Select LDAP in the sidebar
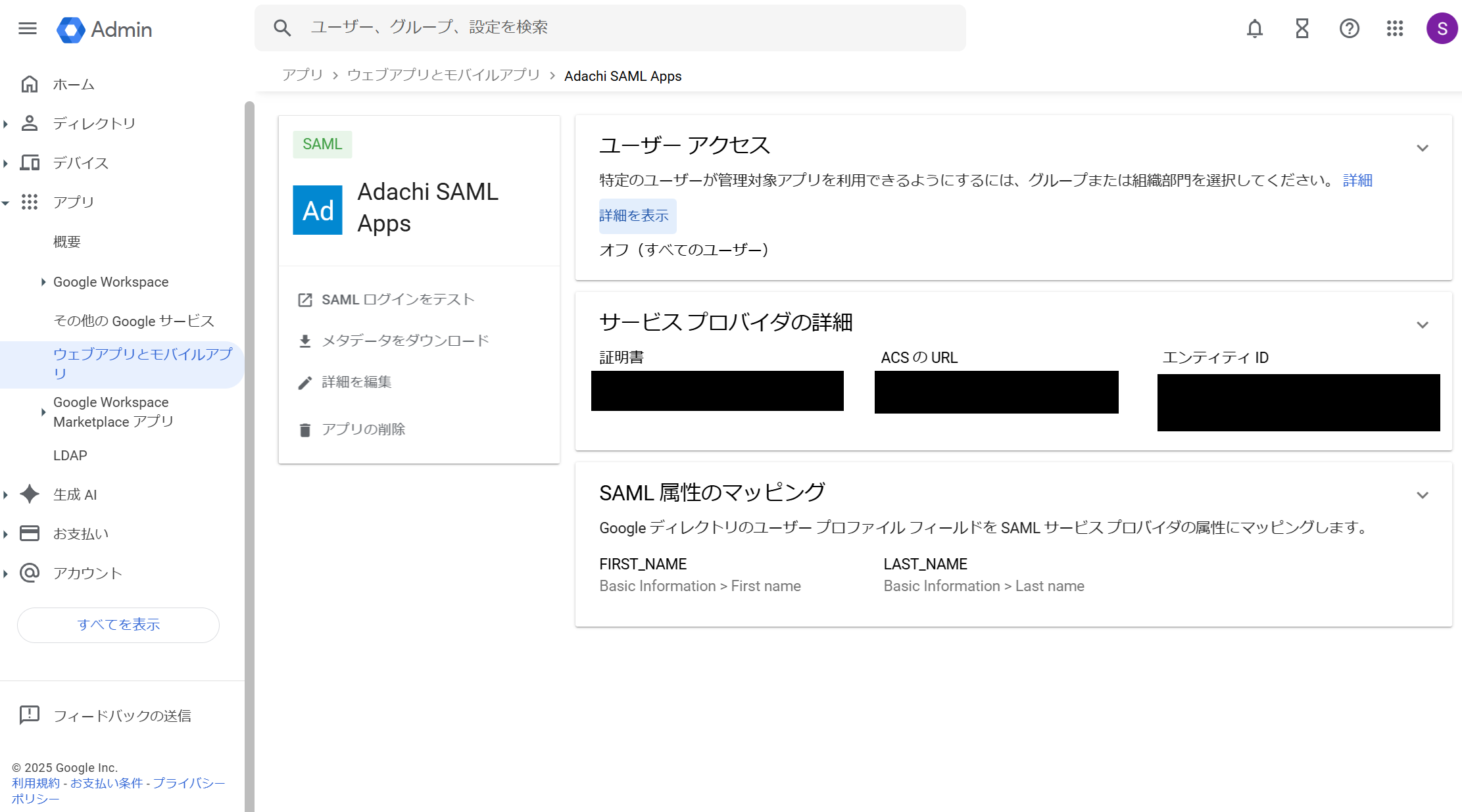 tap(70, 456)
